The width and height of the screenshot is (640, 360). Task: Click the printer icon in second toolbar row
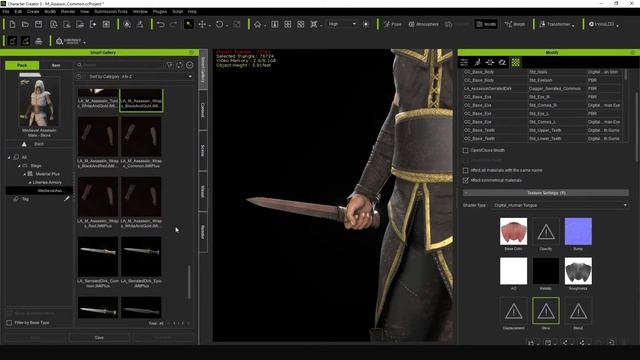click(38, 41)
